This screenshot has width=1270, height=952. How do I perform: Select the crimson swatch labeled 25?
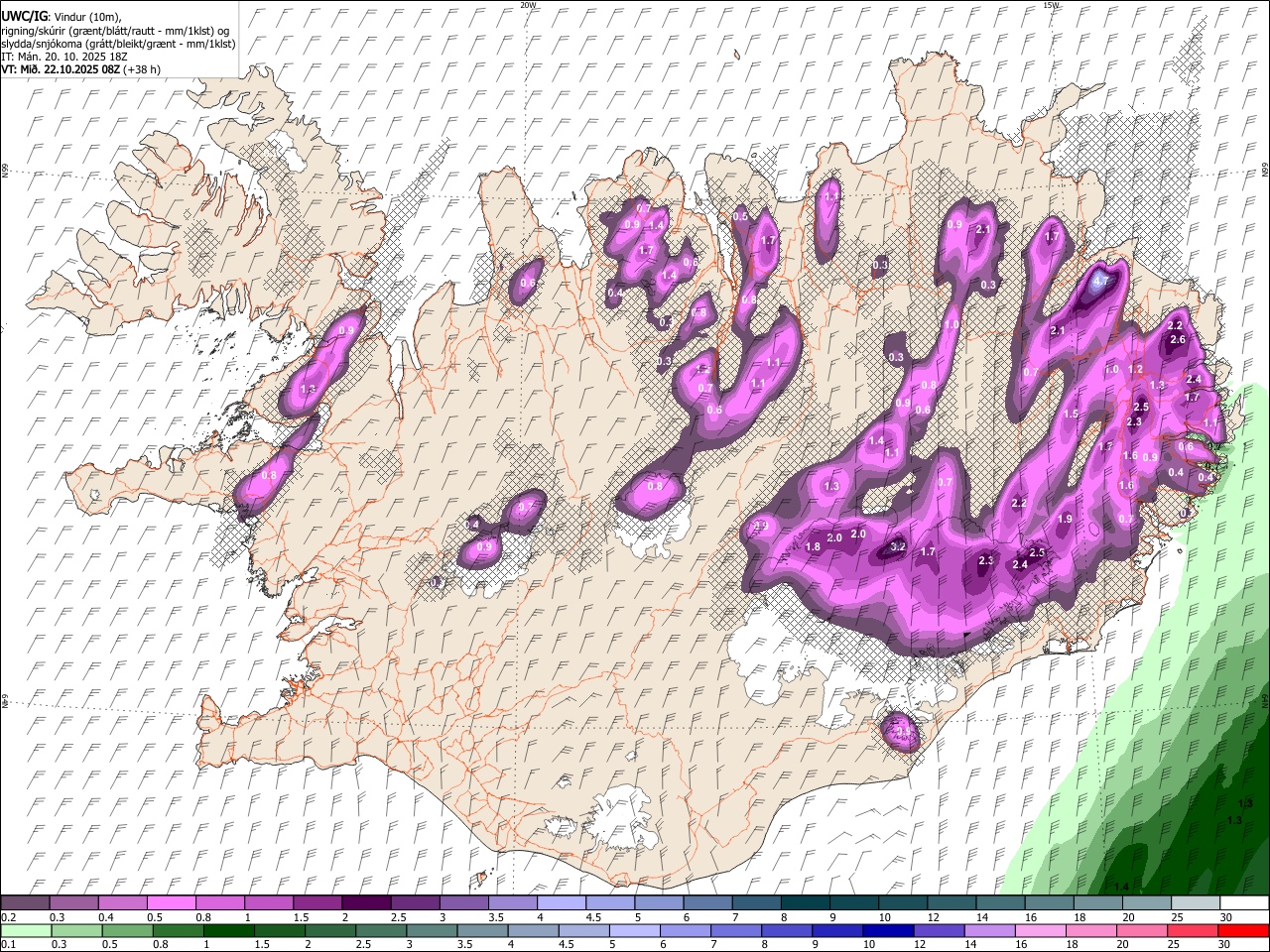[x=1192, y=931]
